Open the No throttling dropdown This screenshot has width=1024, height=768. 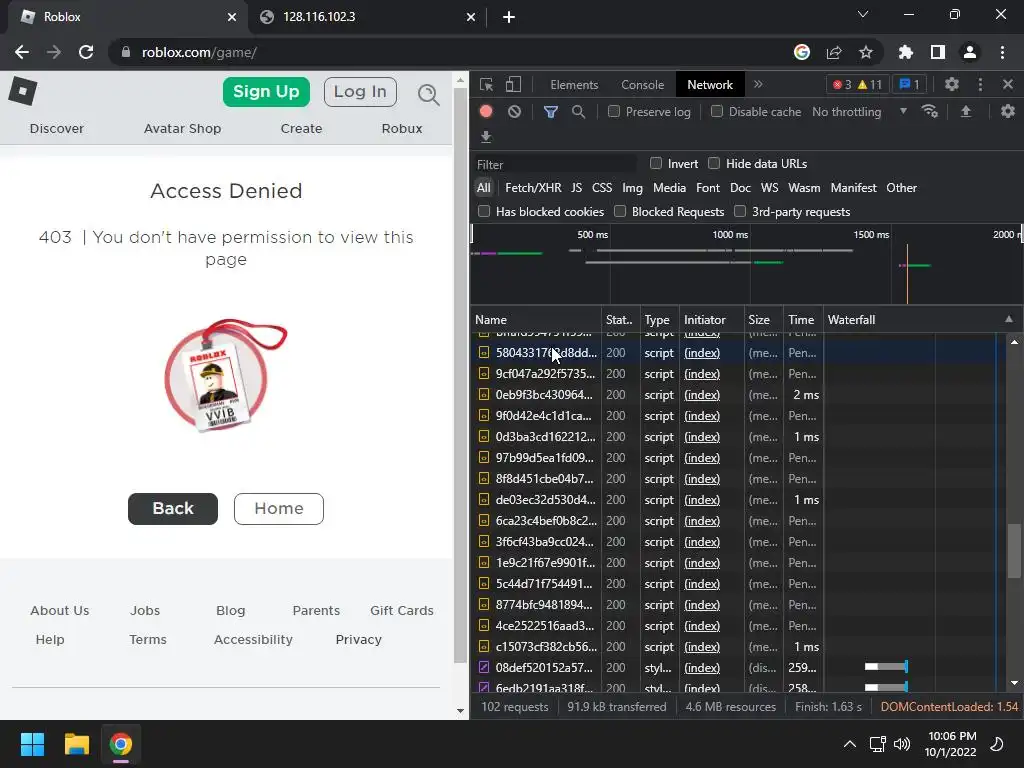tap(859, 112)
